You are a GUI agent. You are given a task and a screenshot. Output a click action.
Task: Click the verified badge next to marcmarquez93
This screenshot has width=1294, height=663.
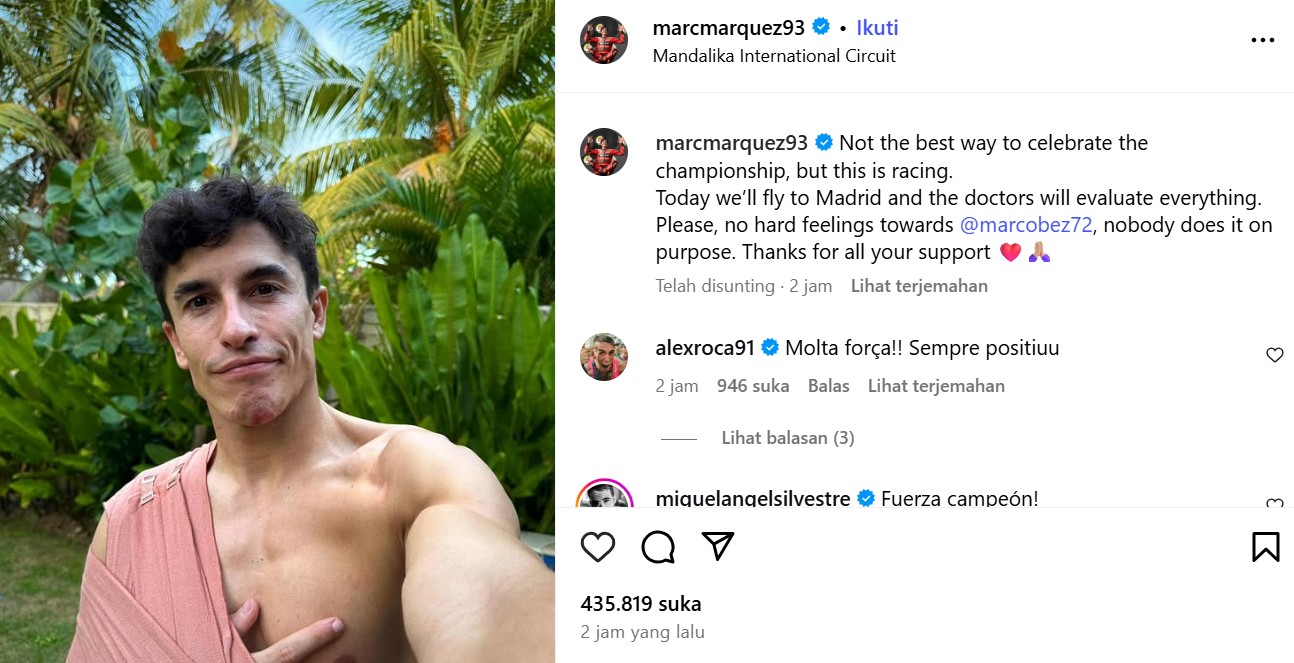[x=819, y=27]
